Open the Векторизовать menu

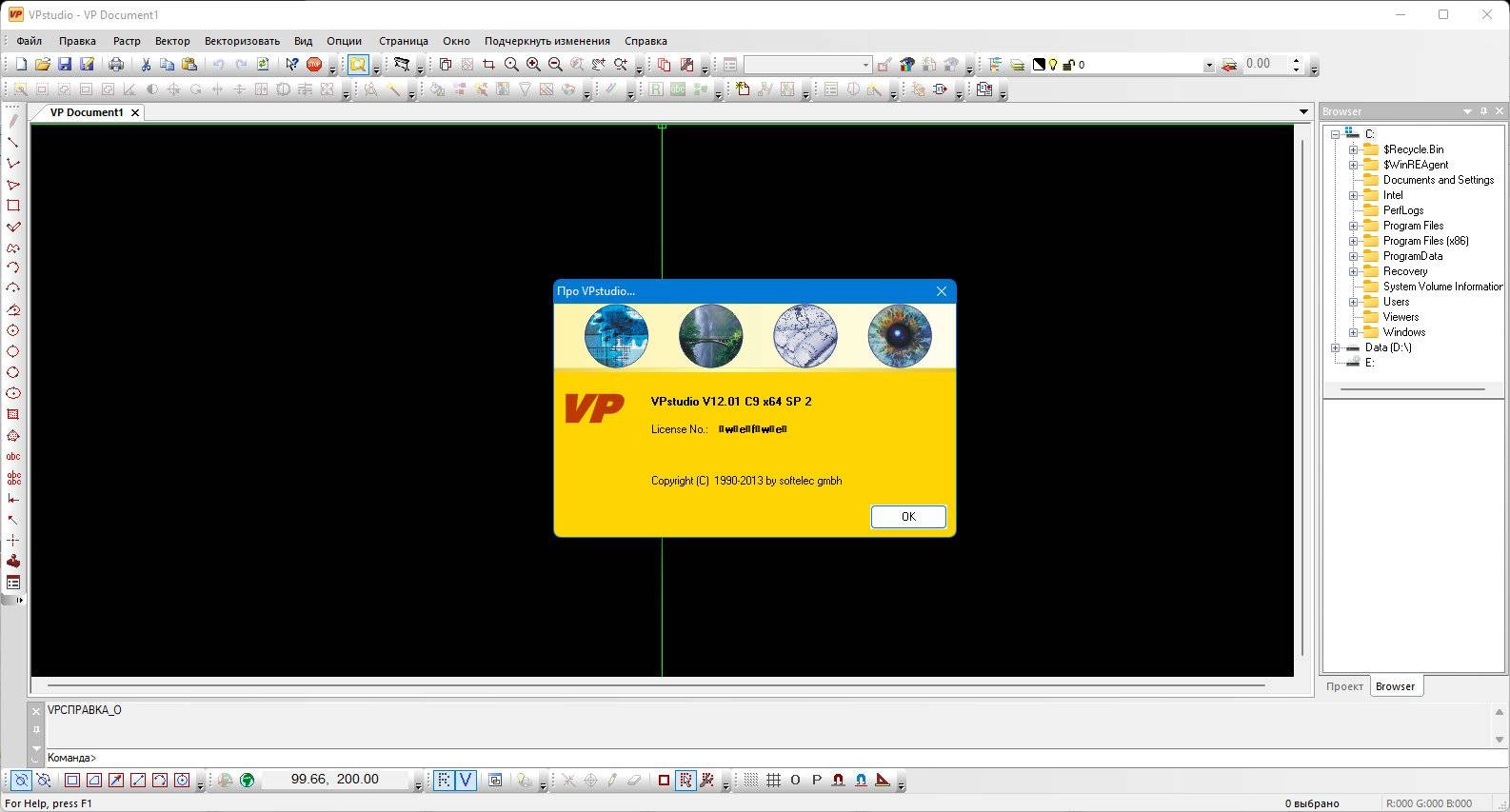242,41
